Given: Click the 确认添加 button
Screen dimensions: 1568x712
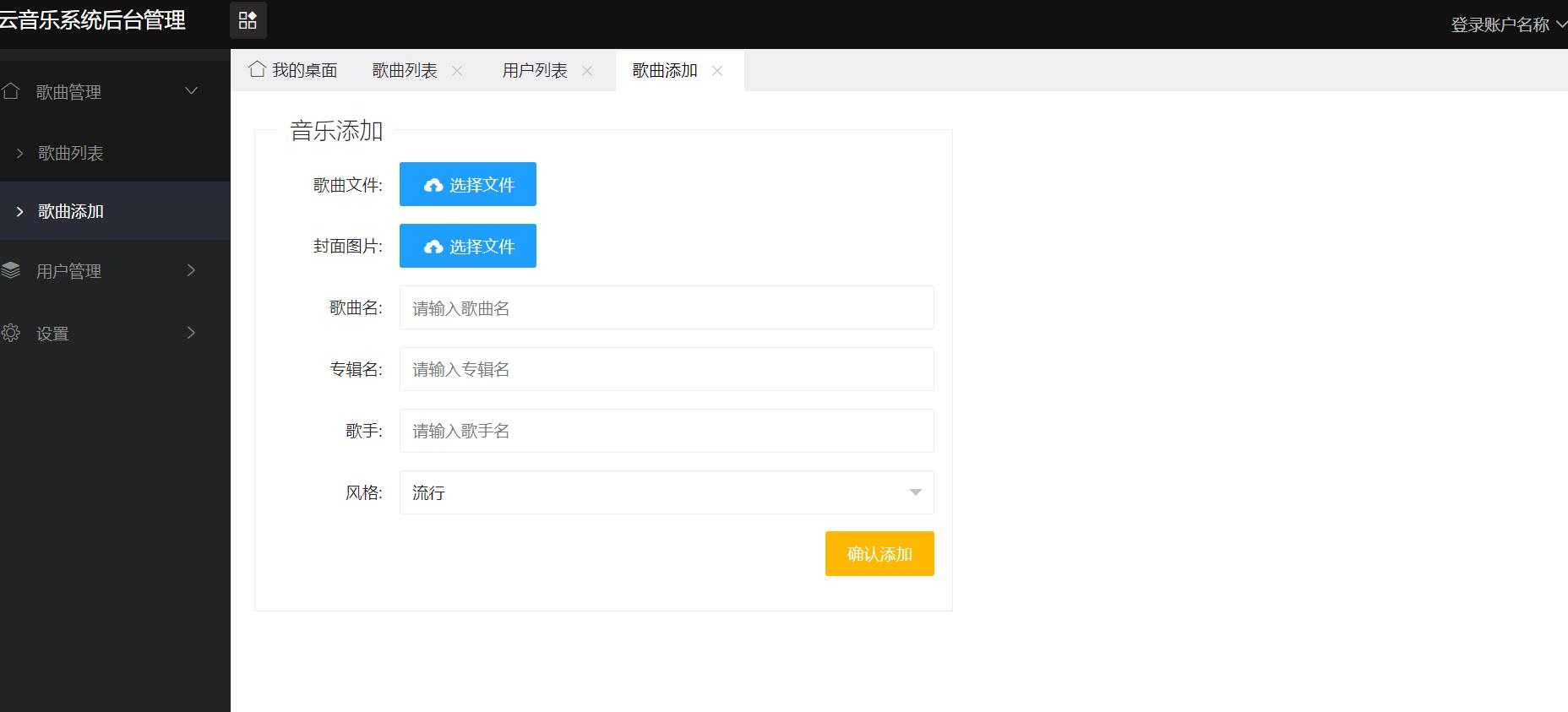Looking at the screenshot, I should pos(879,553).
